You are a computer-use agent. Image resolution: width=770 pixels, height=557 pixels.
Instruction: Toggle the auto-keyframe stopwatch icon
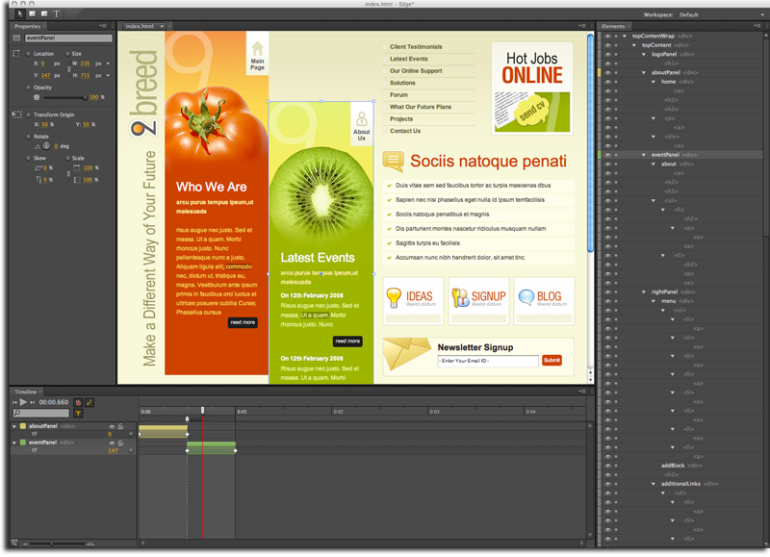pyautogui.click(x=78, y=402)
